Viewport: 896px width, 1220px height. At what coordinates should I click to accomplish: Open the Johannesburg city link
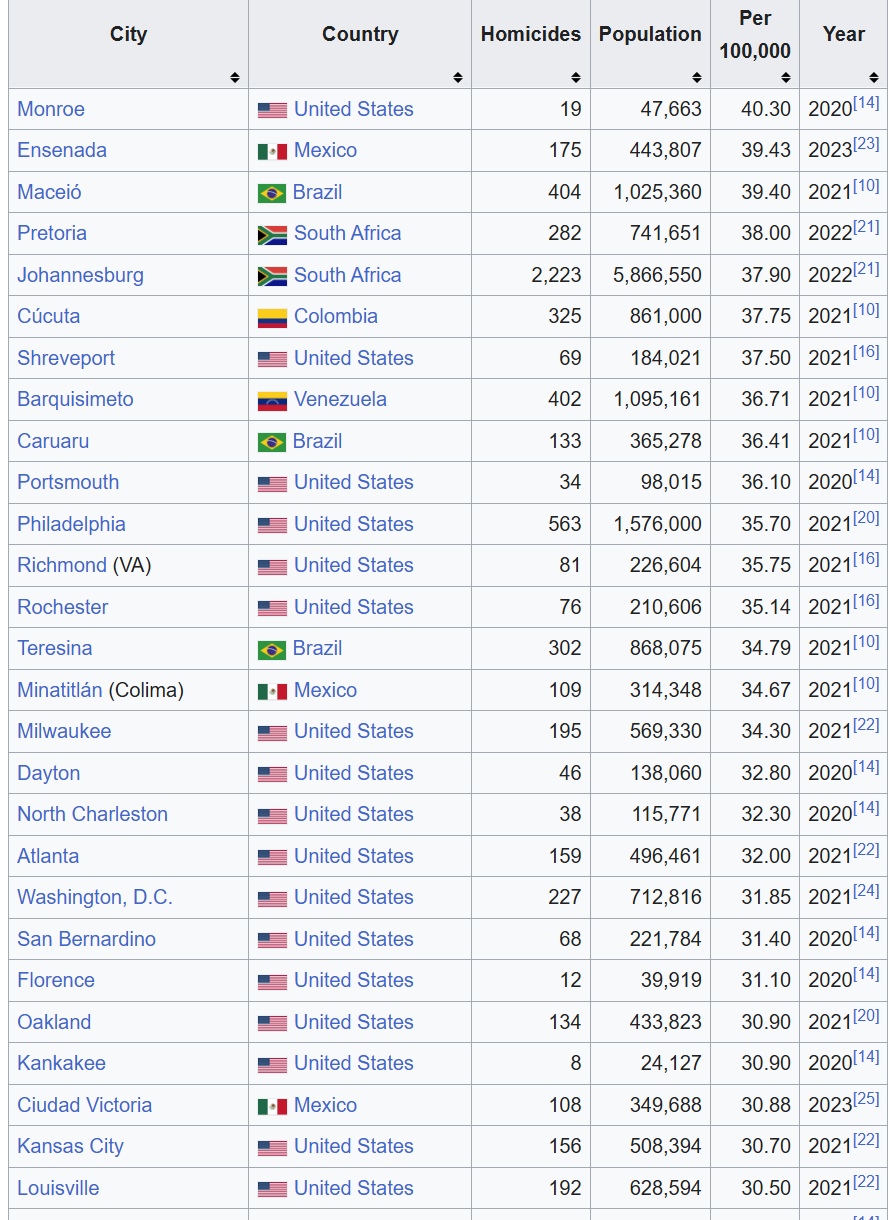80,275
